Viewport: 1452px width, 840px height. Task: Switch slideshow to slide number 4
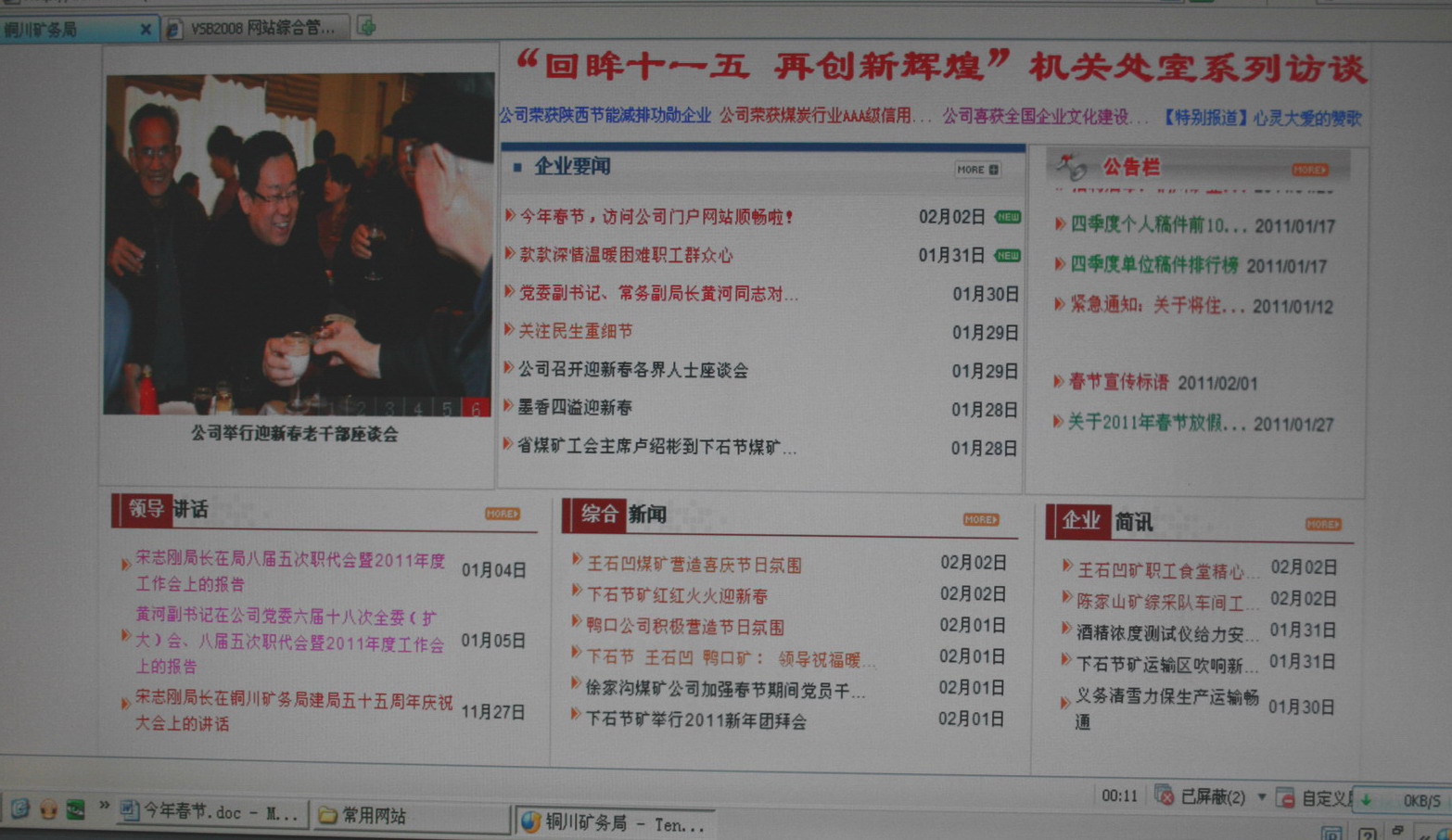point(419,408)
